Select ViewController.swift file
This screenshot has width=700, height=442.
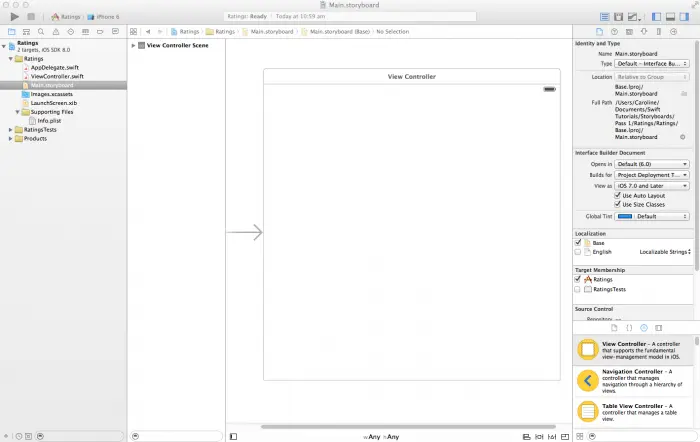pos(57,76)
